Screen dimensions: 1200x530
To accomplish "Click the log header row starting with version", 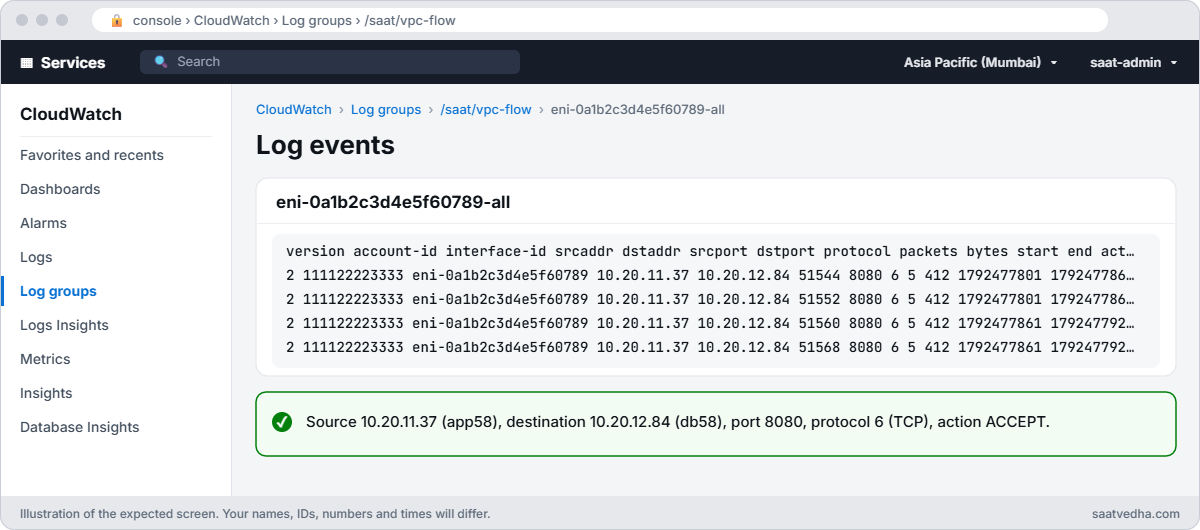I will click(710, 251).
